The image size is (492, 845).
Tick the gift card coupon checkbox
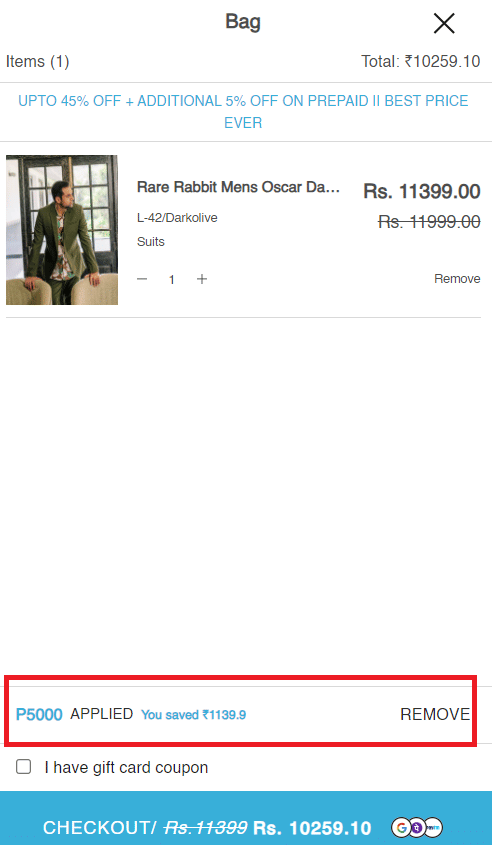23,767
